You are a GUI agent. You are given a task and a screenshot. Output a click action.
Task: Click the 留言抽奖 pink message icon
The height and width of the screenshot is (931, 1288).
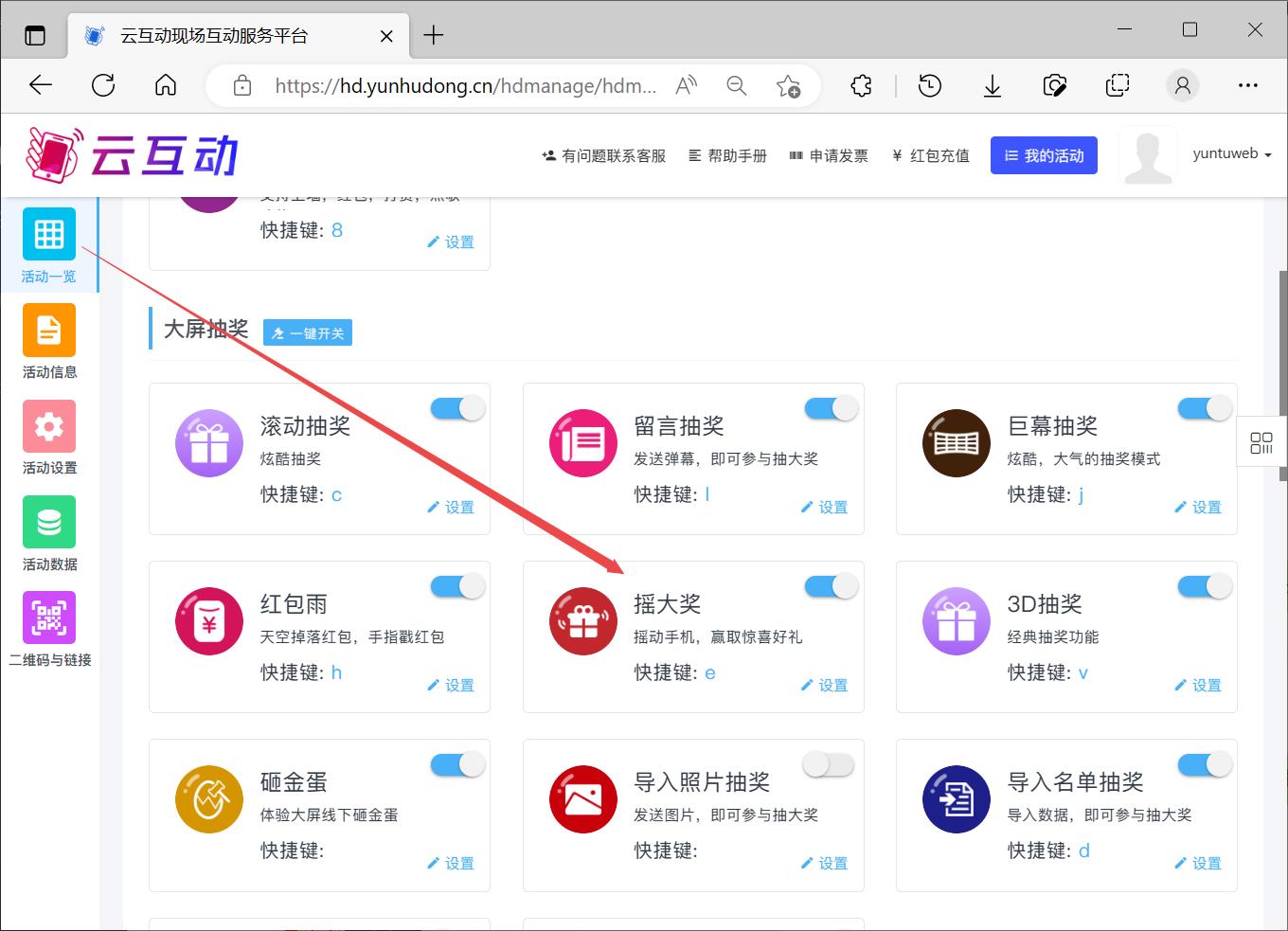(583, 443)
